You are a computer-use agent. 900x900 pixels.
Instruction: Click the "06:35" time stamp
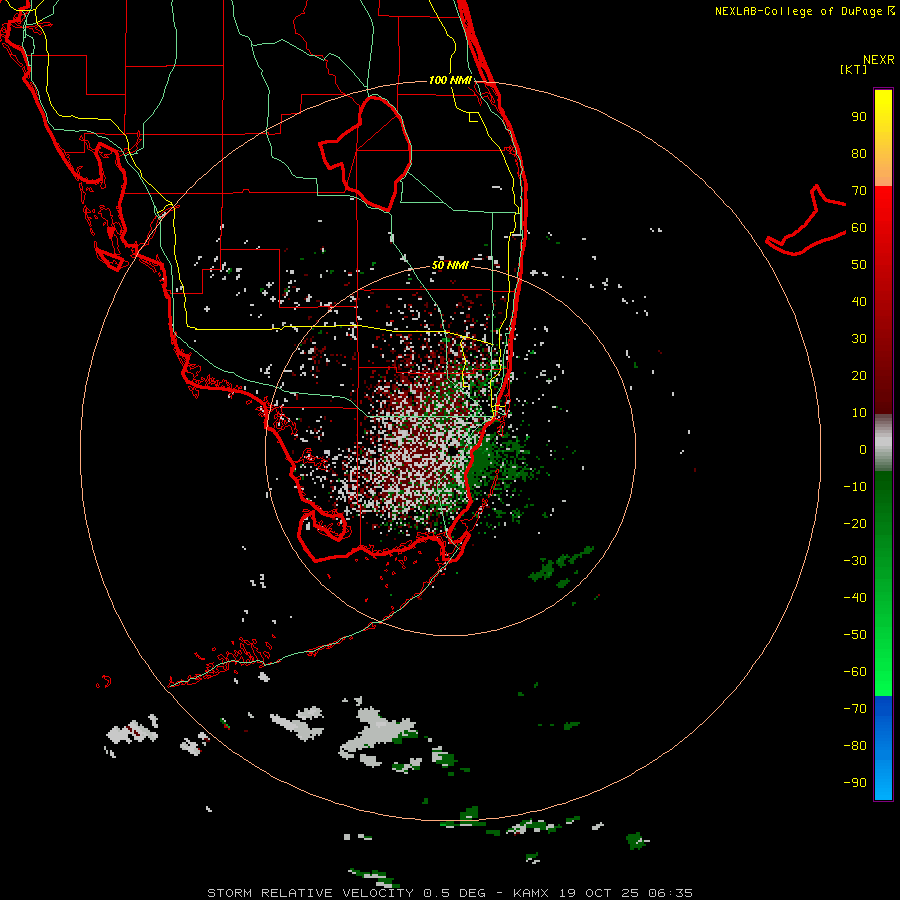click(x=670, y=893)
